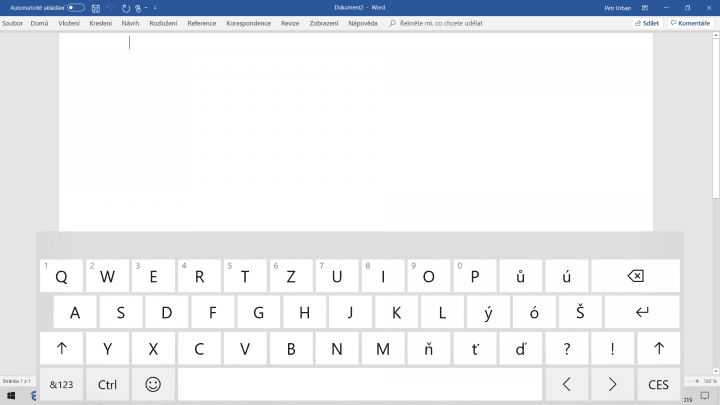
Task: Tap the ť key
Action: 475,349
